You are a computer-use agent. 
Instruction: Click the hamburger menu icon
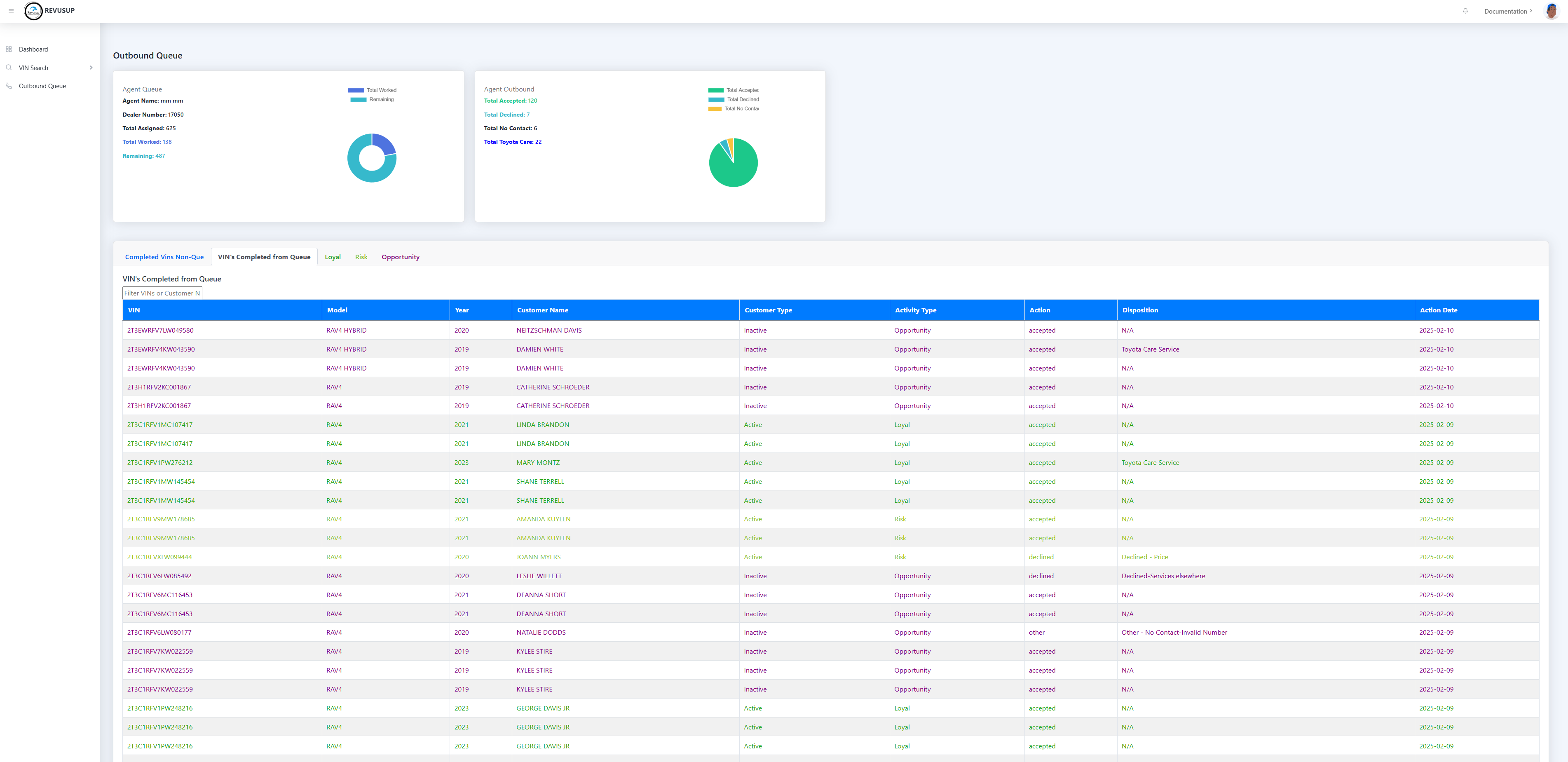coord(11,11)
